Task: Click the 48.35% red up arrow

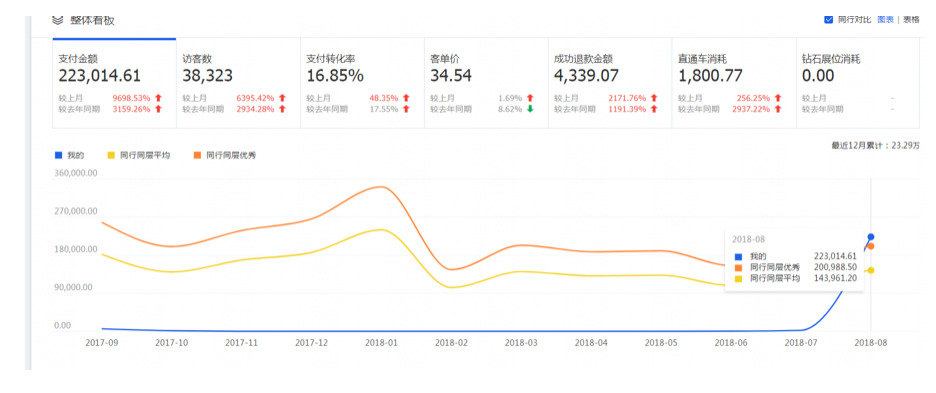Action: click(x=406, y=97)
